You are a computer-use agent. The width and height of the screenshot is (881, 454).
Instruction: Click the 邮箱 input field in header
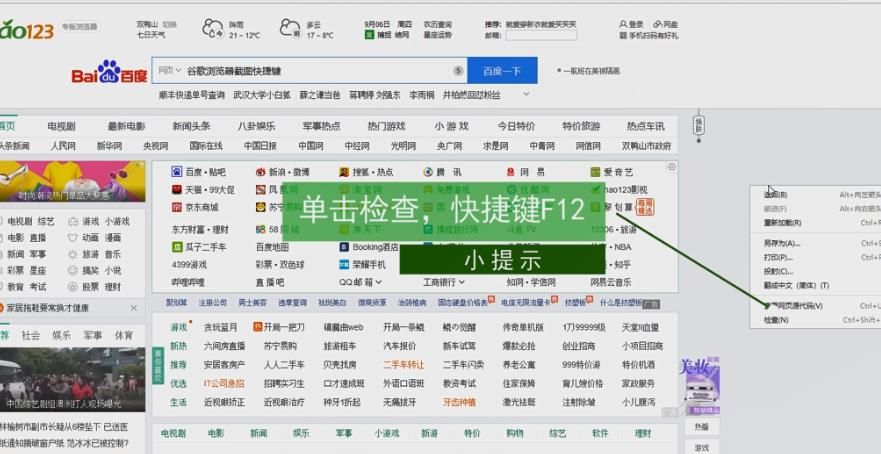[x=541, y=35]
